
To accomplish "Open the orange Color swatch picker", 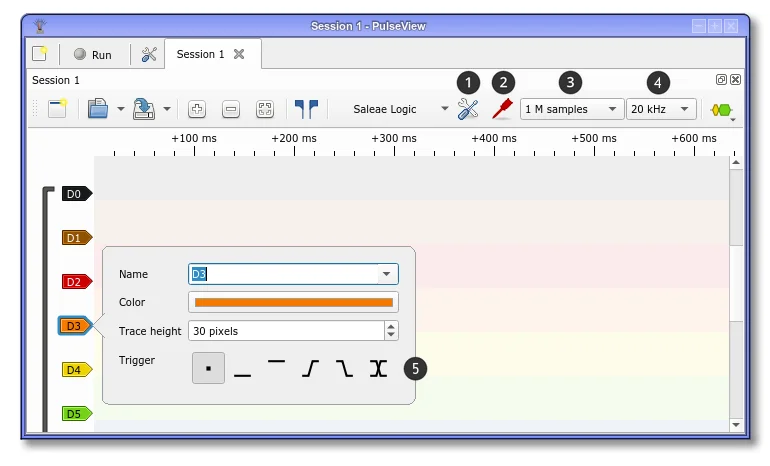I will pyautogui.click(x=294, y=302).
